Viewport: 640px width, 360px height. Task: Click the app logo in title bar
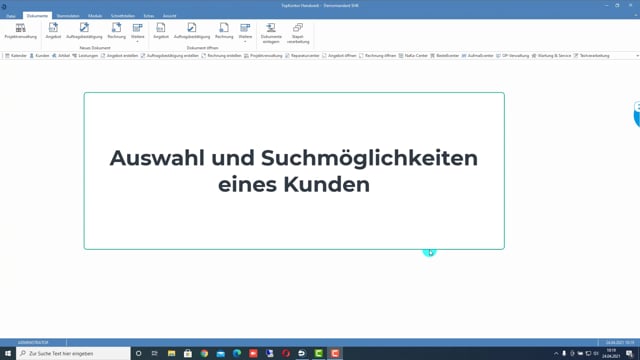click(4, 6)
